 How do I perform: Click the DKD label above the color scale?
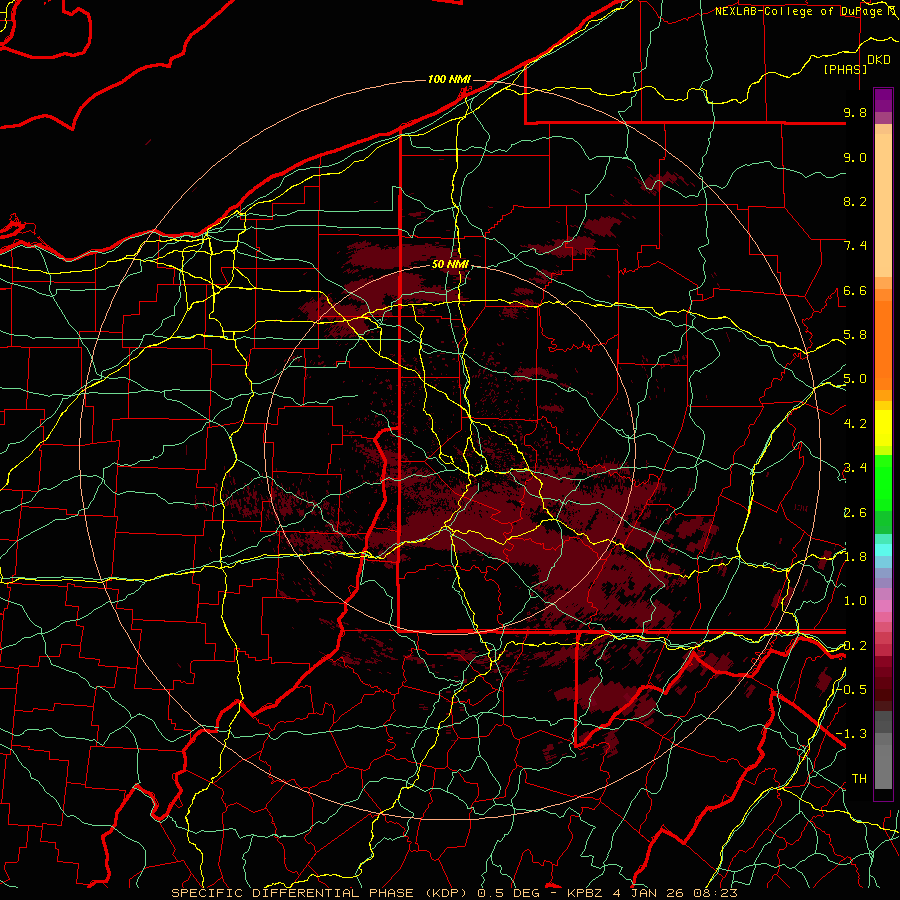tap(879, 60)
